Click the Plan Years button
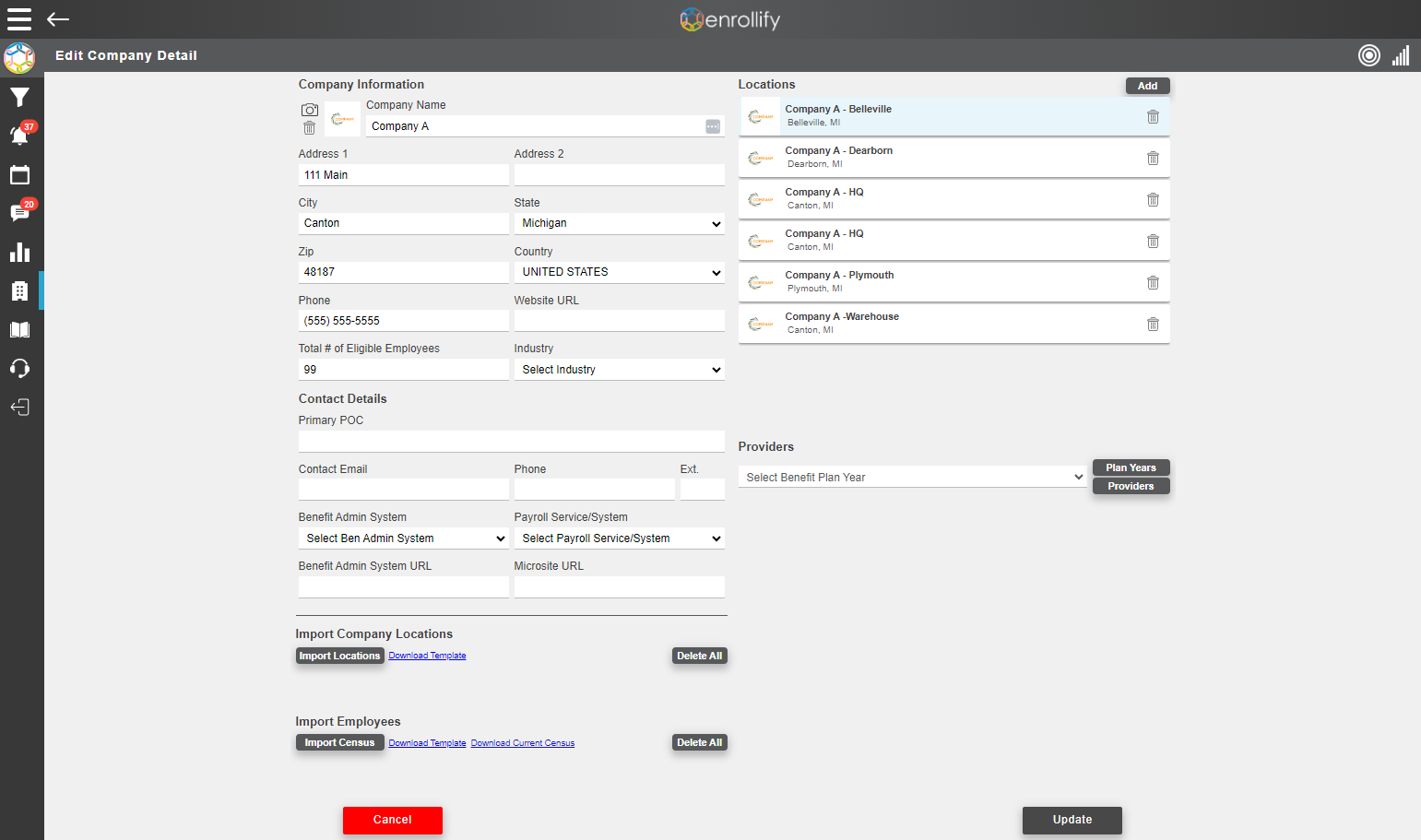 [1131, 467]
